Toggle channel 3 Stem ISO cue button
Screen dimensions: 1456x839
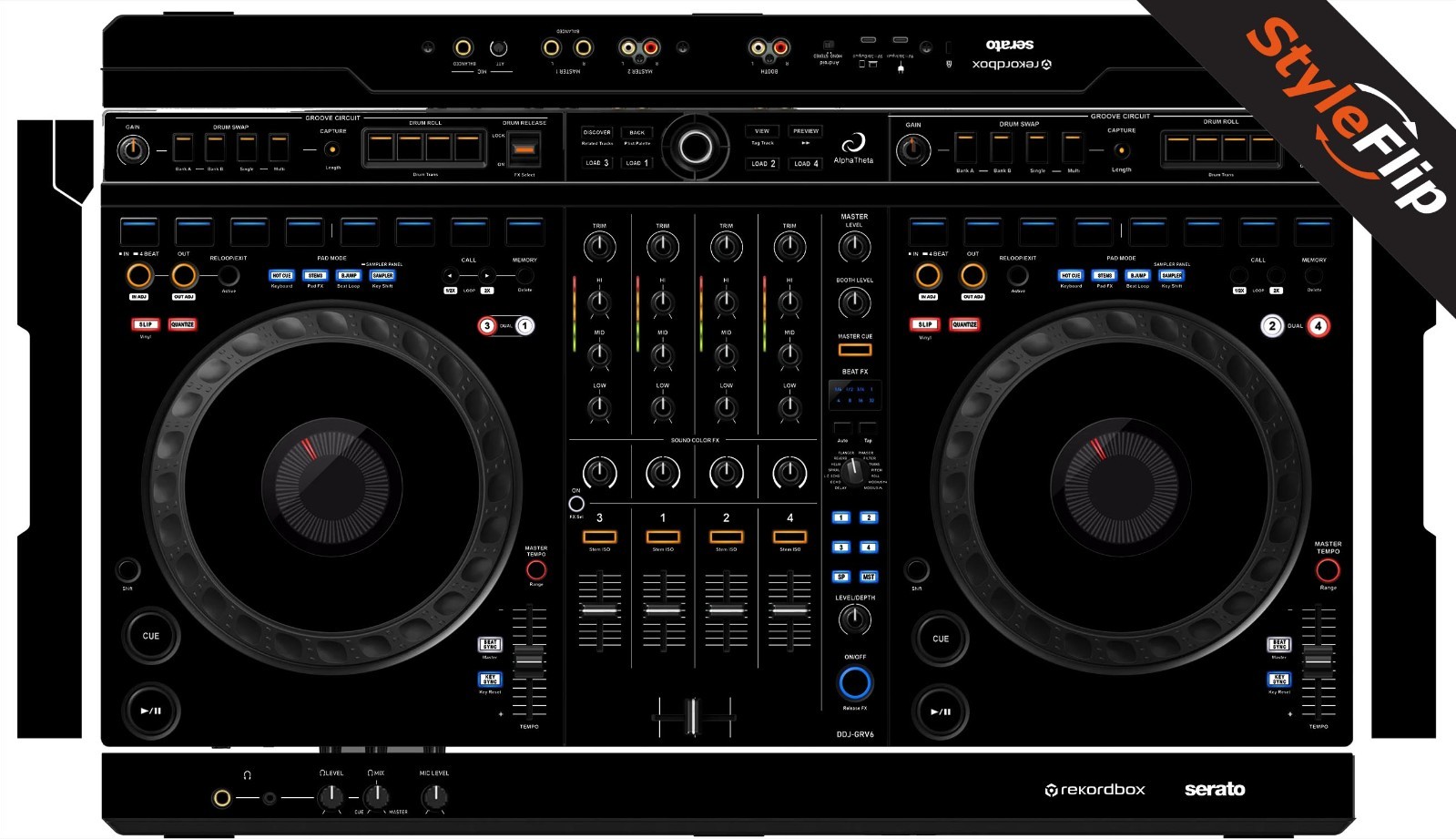pos(599,537)
